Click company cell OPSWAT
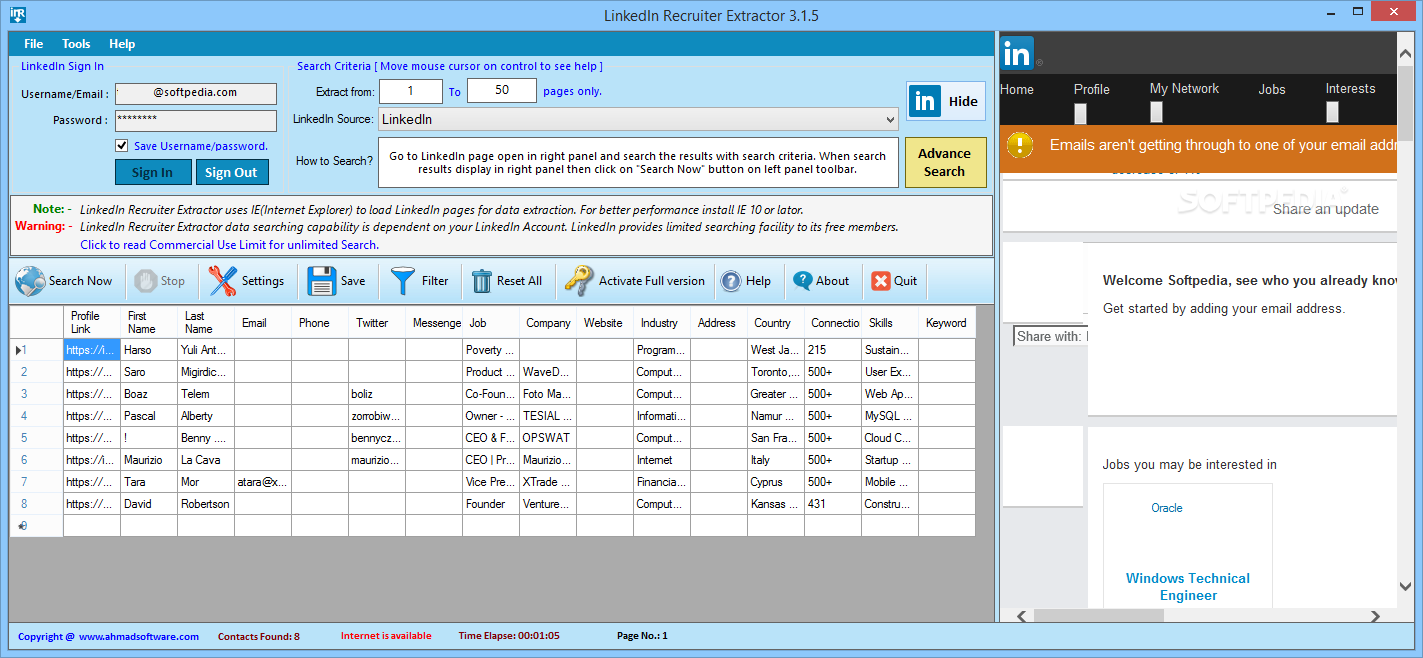The width and height of the screenshot is (1423, 658). tap(548, 438)
